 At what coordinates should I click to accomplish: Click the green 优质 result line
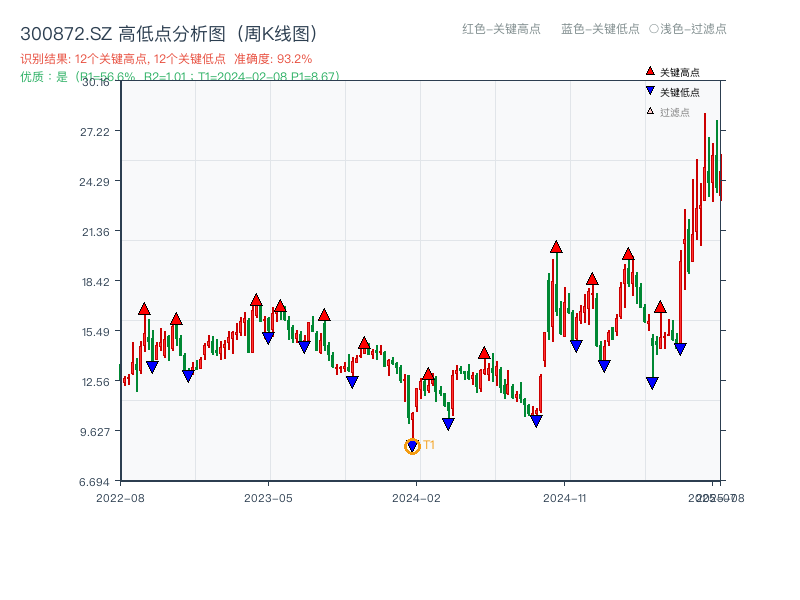180,77
